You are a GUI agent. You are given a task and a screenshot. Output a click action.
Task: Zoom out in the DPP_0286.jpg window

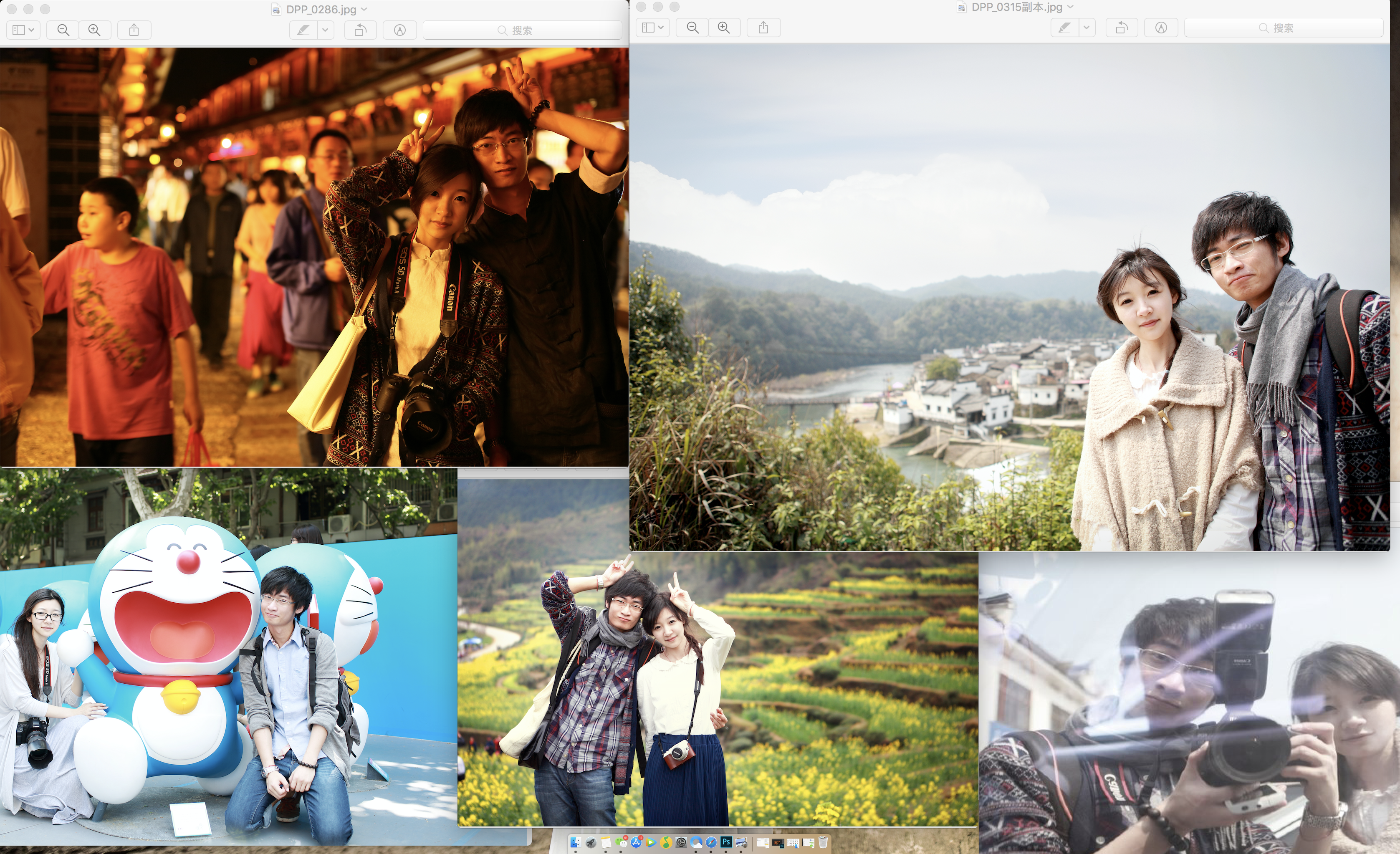(63, 30)
